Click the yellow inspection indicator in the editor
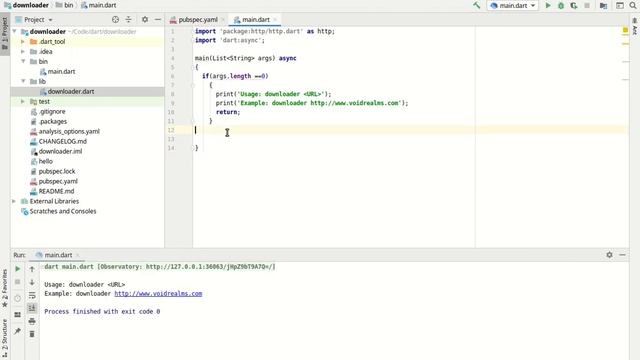The height and width of the screenshot is (360, 640). pos(625,30)
